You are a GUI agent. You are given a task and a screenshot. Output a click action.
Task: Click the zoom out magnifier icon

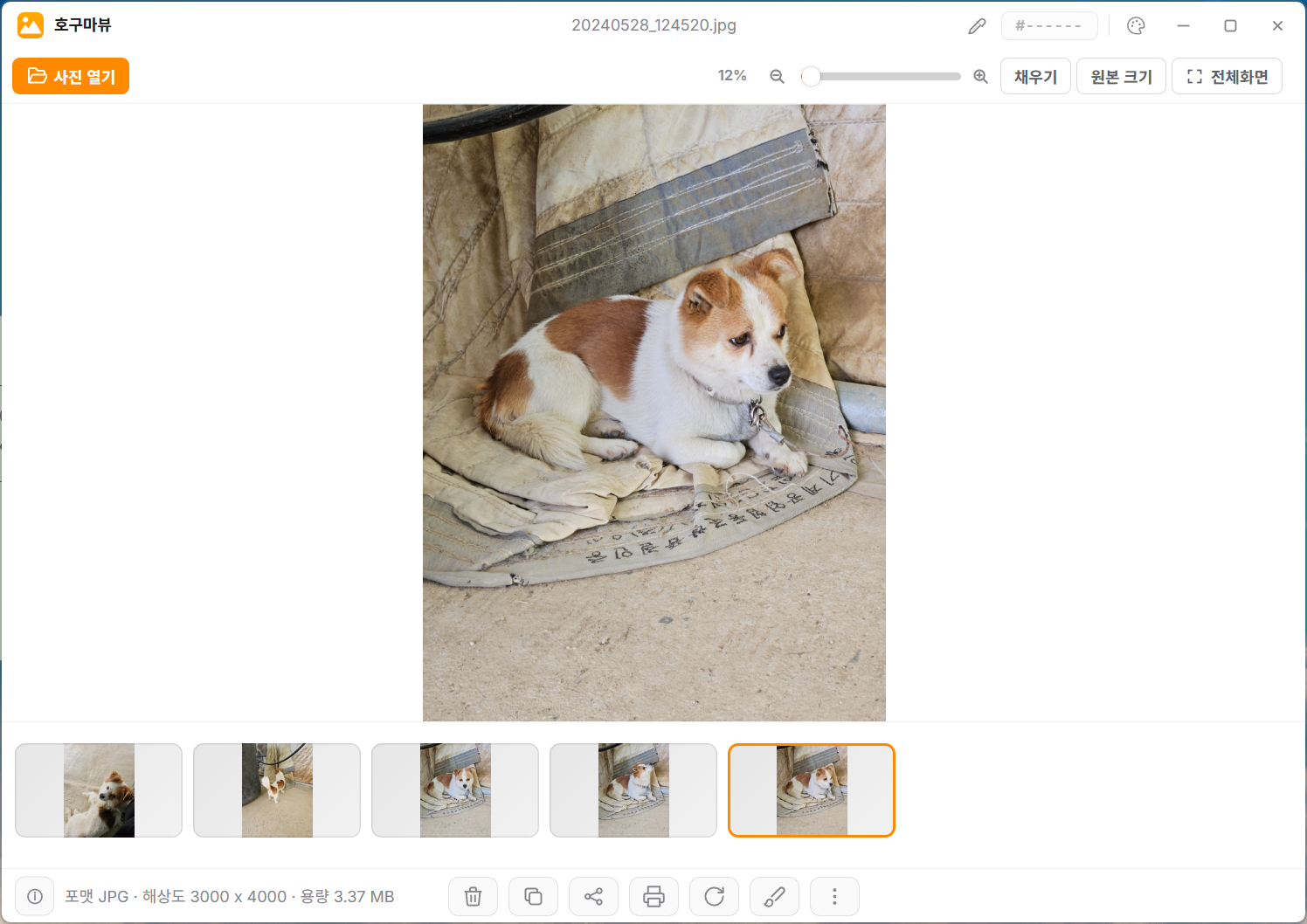tap(777, 77)
